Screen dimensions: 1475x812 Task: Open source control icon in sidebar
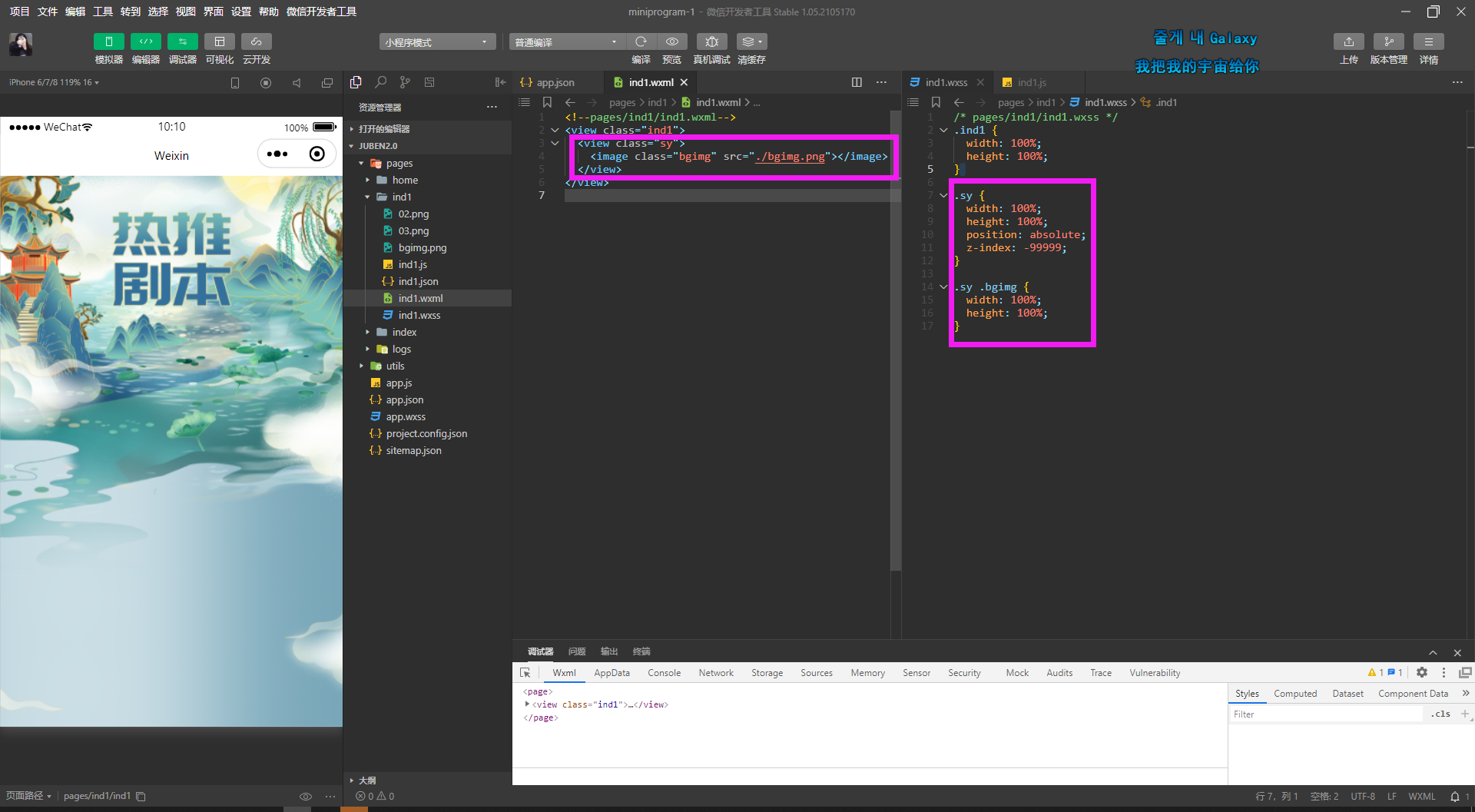coord(405,82)
